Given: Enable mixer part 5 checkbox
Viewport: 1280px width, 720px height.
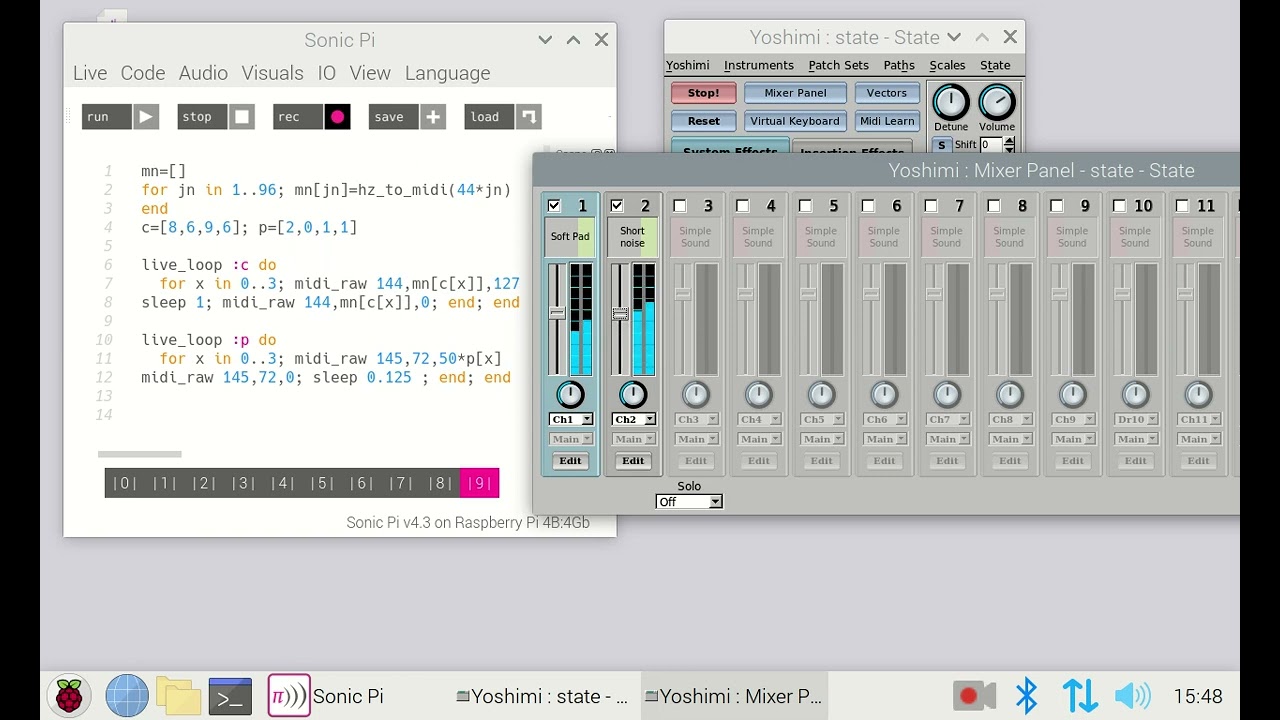Looking at the screenshot, I should [806, 206].
